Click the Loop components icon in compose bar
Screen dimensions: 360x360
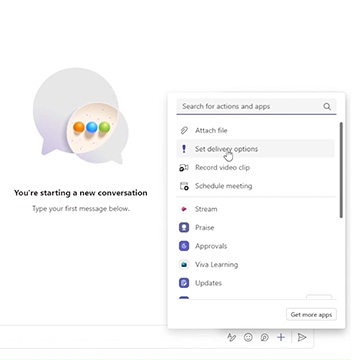pos(265,337)
